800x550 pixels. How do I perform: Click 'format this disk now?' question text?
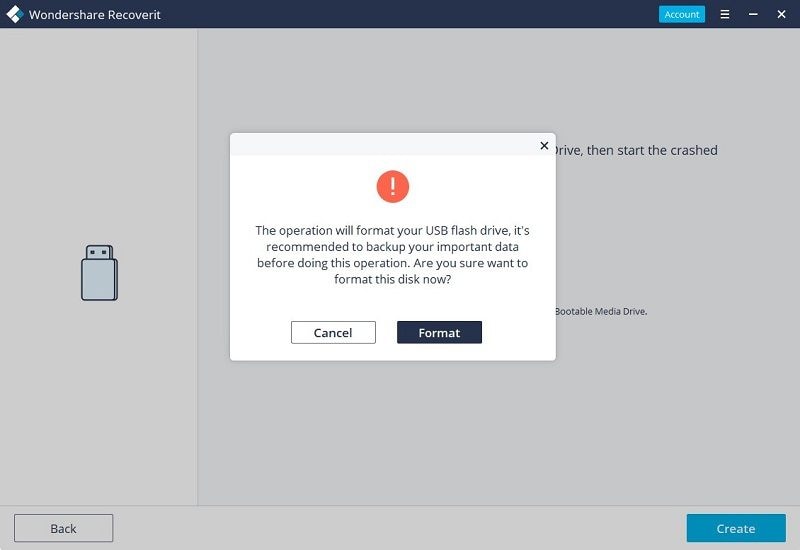(x=392, y=280)
